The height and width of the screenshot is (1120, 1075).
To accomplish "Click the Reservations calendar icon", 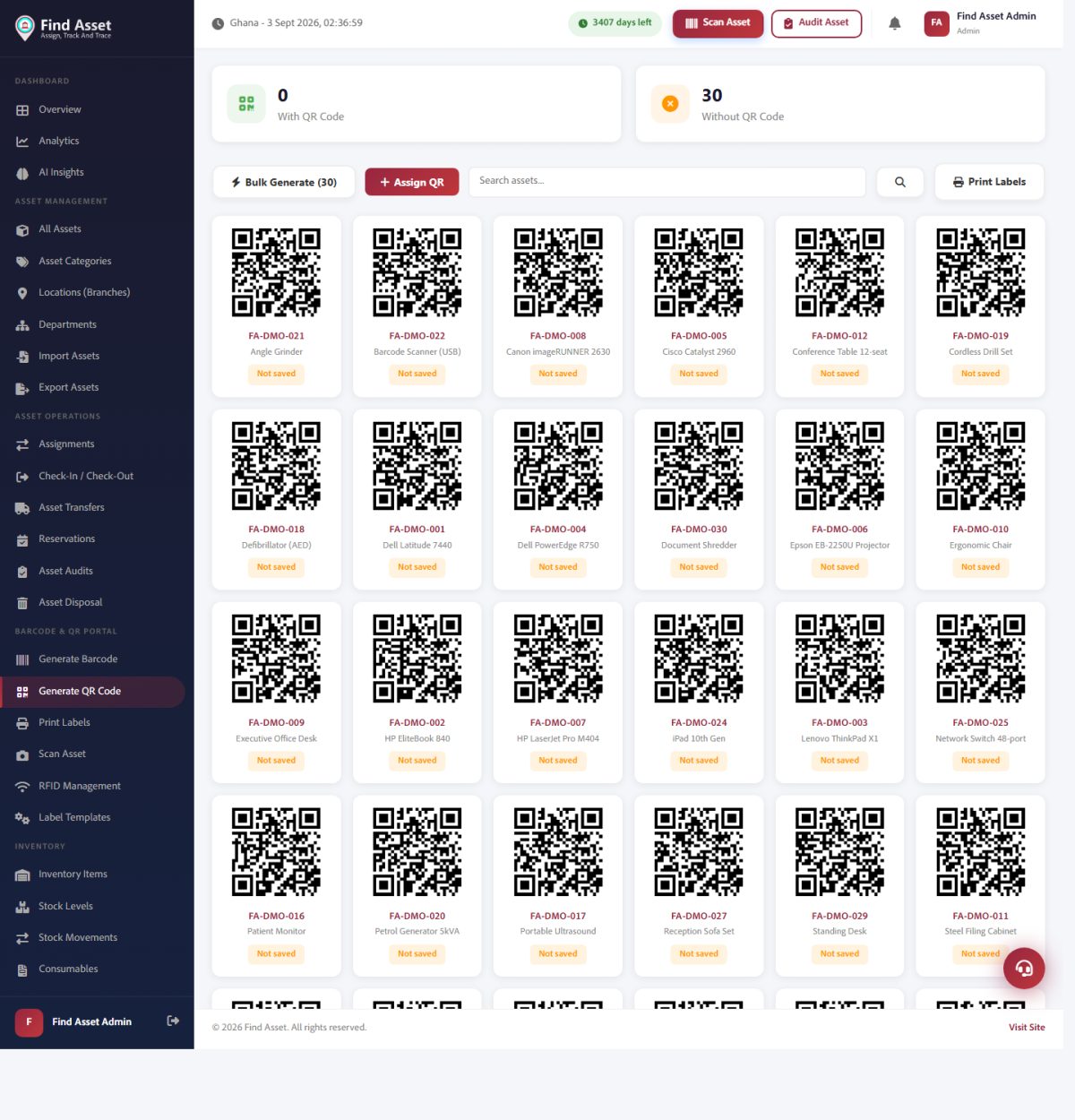I will click(x=22, y=539).
